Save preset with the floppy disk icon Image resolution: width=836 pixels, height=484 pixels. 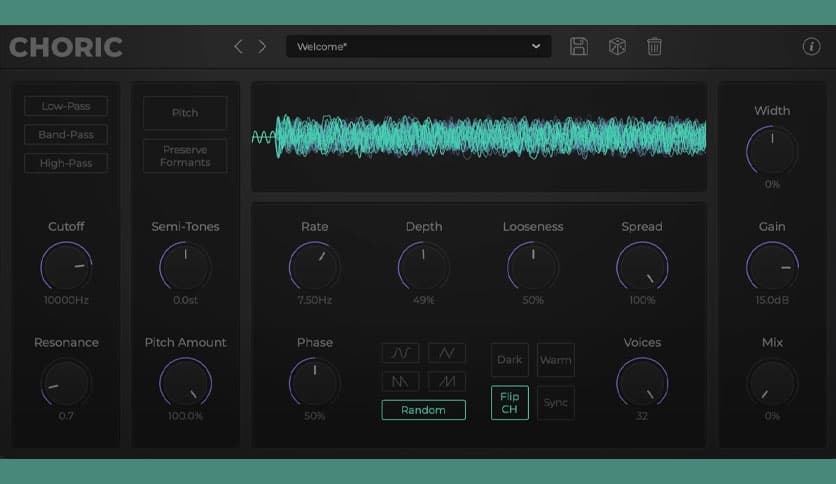coord(578,46)
